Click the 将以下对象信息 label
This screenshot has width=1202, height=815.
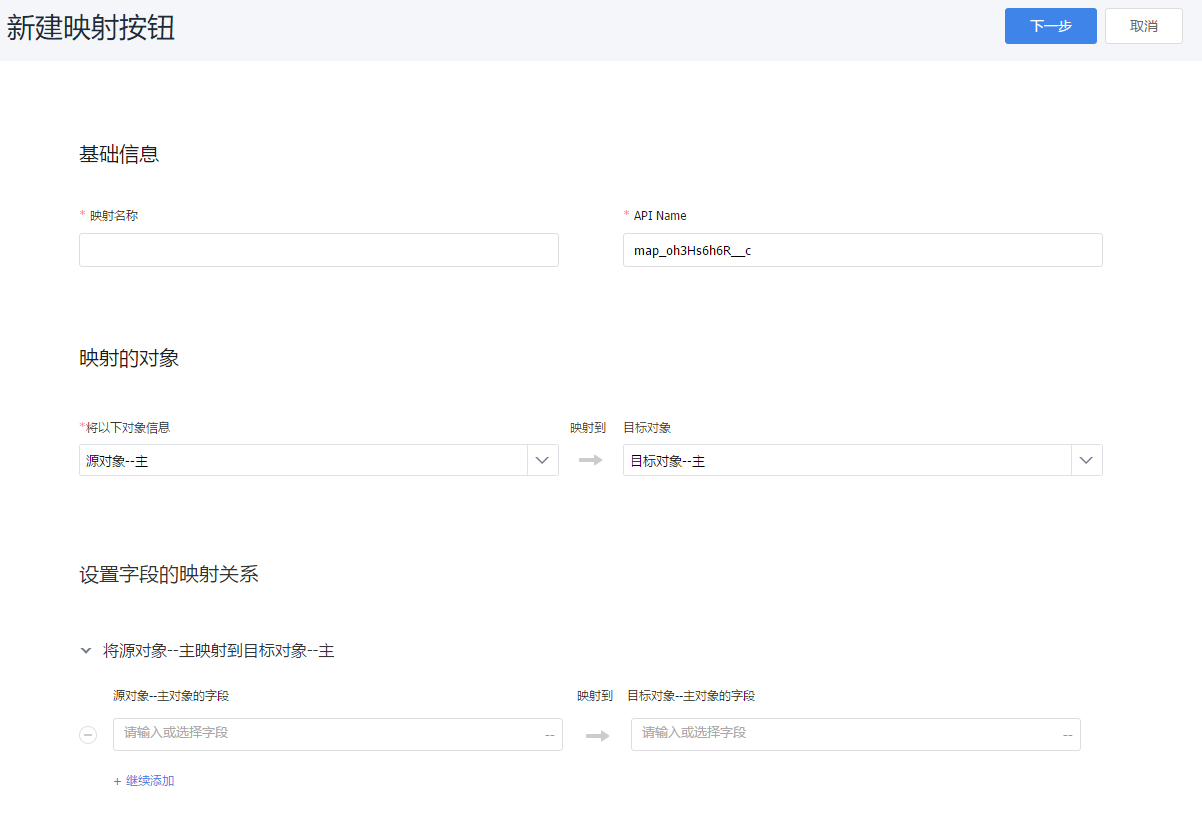pos(127,427)
